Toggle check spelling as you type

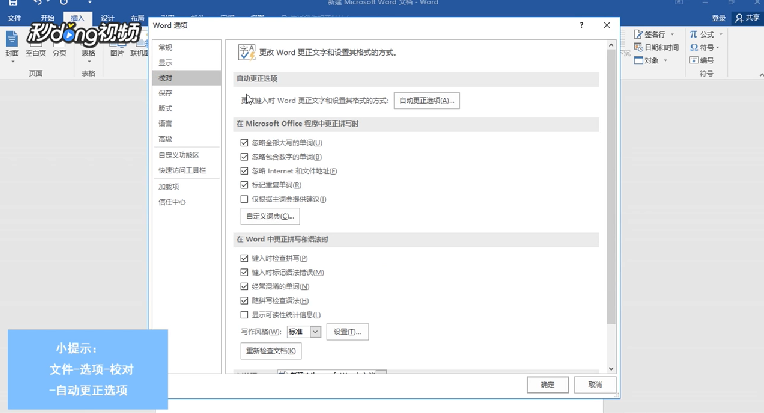[244, 258]
